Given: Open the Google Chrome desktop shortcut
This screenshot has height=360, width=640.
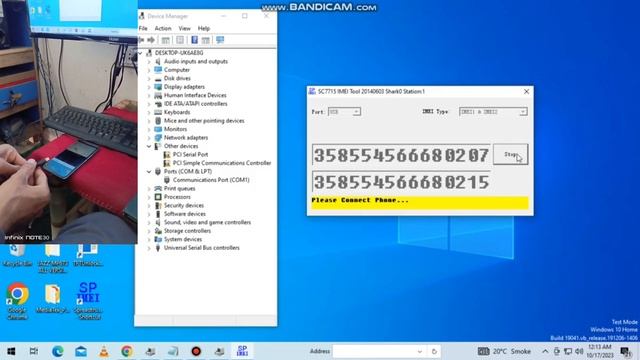Looking at the screenshot, I should 17,301.
